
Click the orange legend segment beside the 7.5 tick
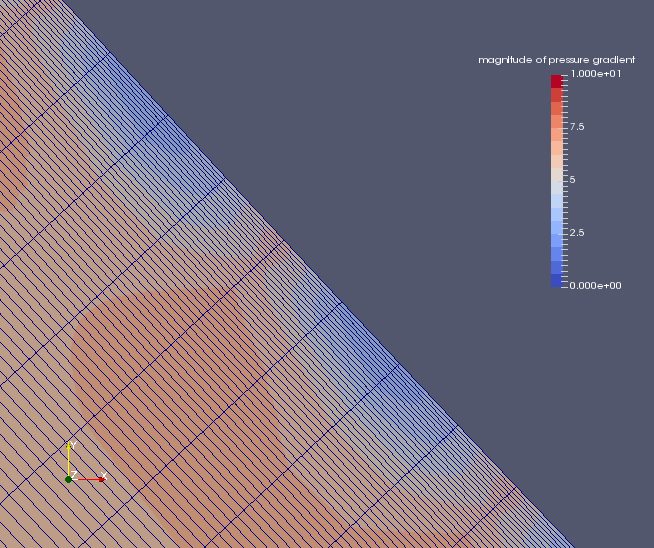[x=556, y=127]
